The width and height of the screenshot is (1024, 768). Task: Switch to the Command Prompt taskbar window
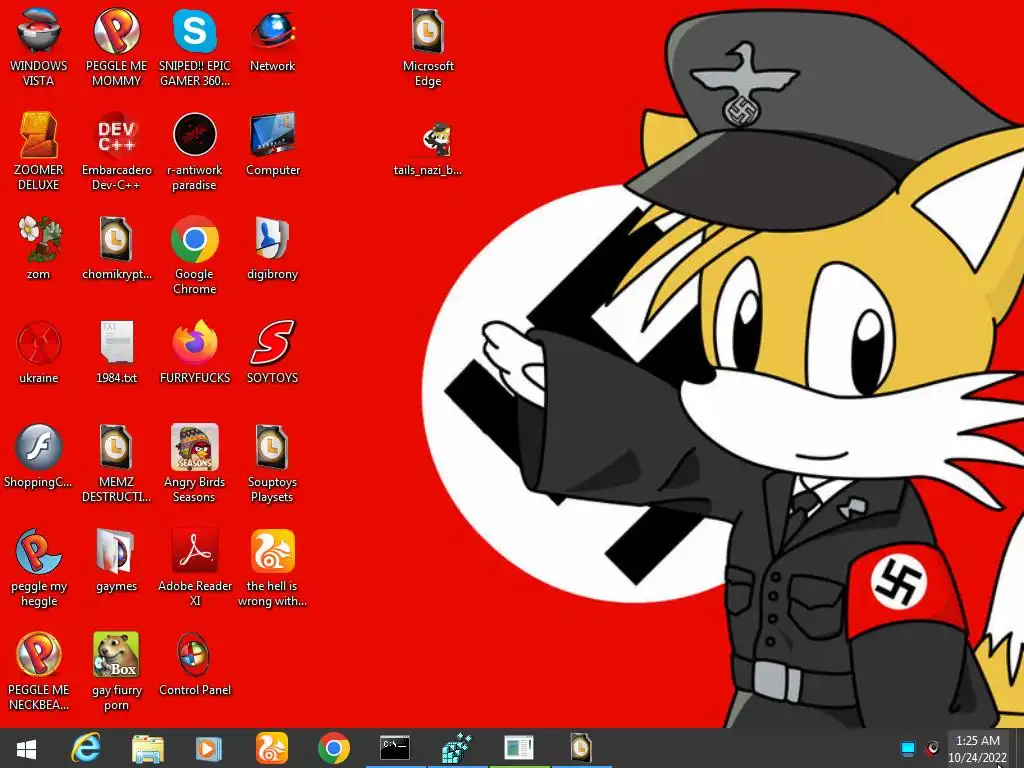pos(395,748)
